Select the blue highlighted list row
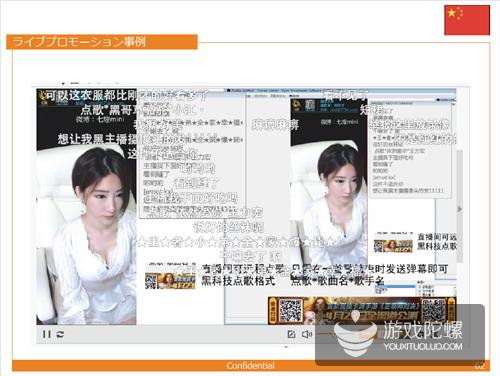Screen dimensions: 500x376 click(395, 287)
